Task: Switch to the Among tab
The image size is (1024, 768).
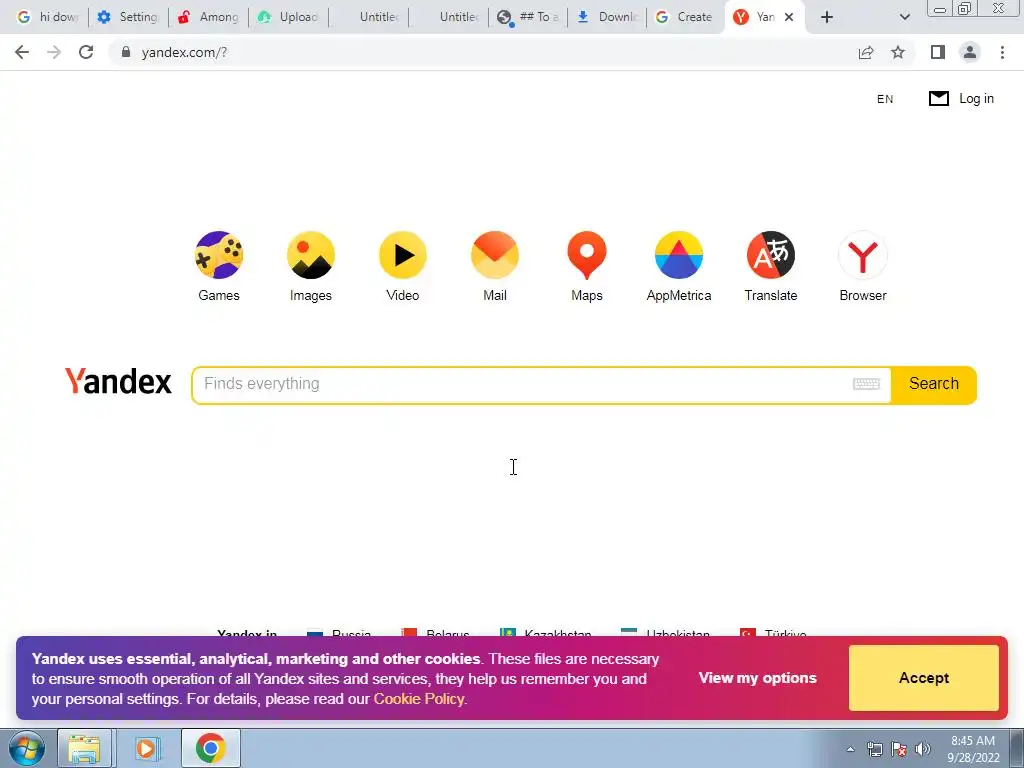Action: tap(209, 17)
